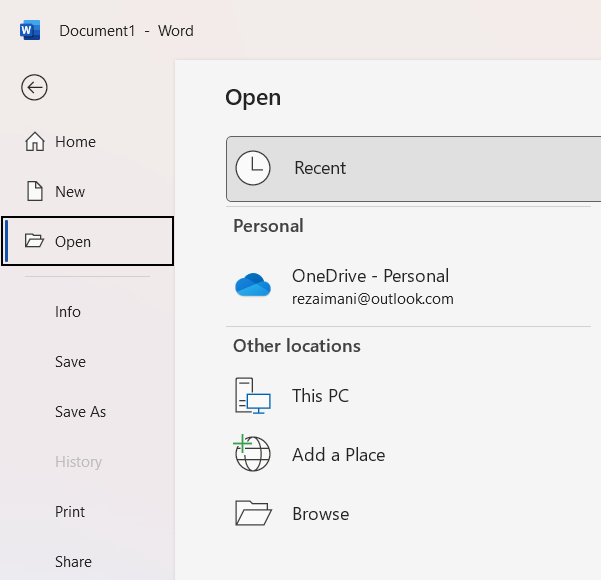
Task: Click the back arrow to exit backstage
Action: (34, 88)
